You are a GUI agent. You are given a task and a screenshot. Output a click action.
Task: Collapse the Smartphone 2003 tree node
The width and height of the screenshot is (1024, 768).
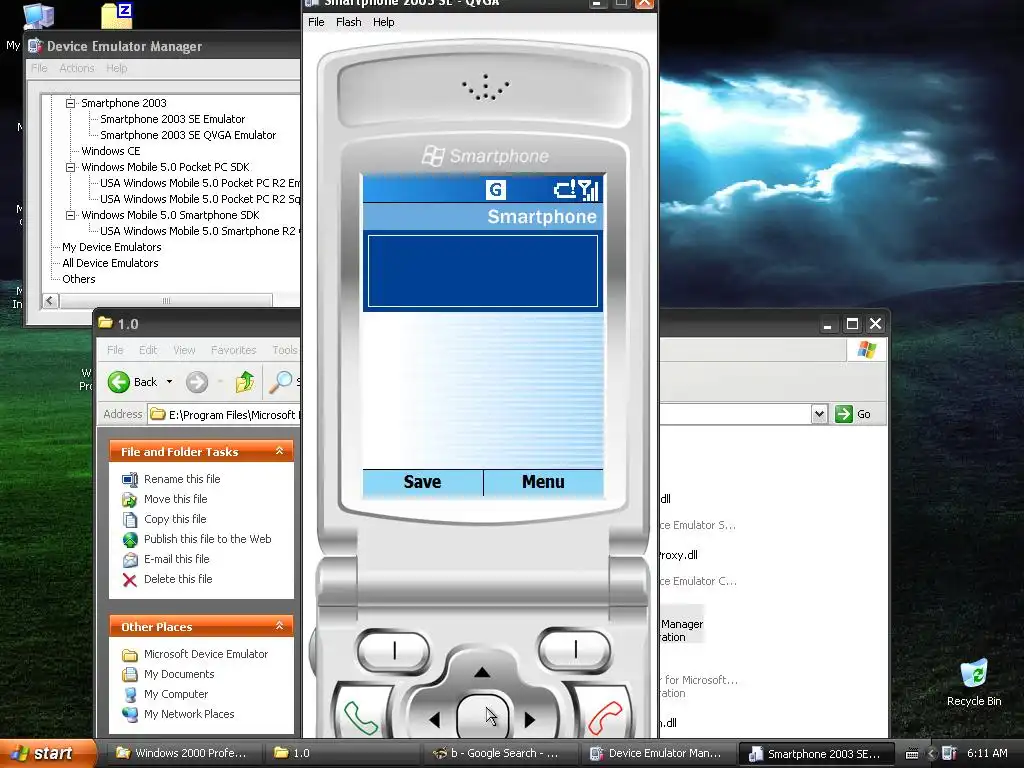(x=71, y=103)
